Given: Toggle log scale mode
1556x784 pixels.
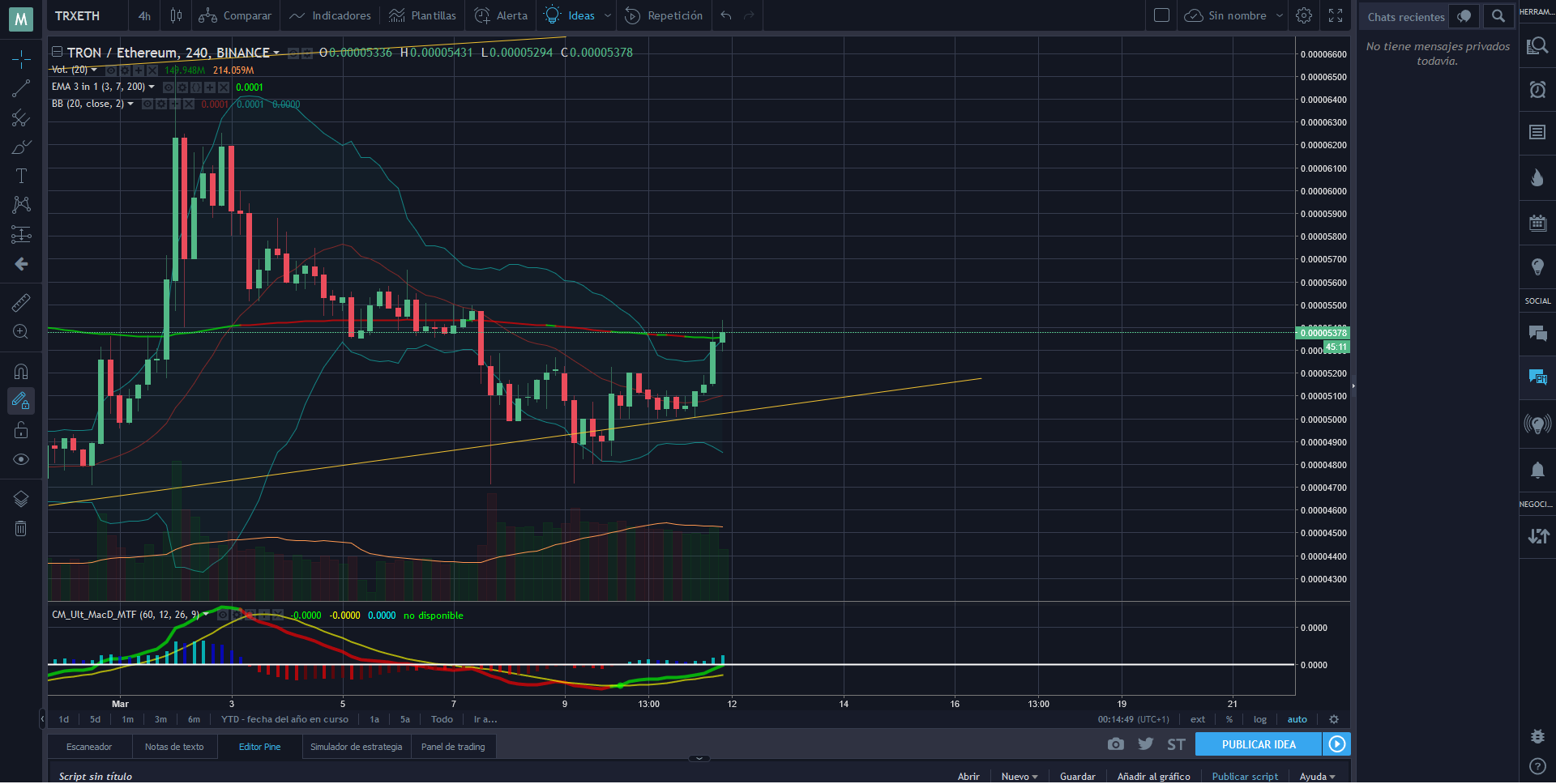Looking at the screenshot, I should (x=1260, y=719).
